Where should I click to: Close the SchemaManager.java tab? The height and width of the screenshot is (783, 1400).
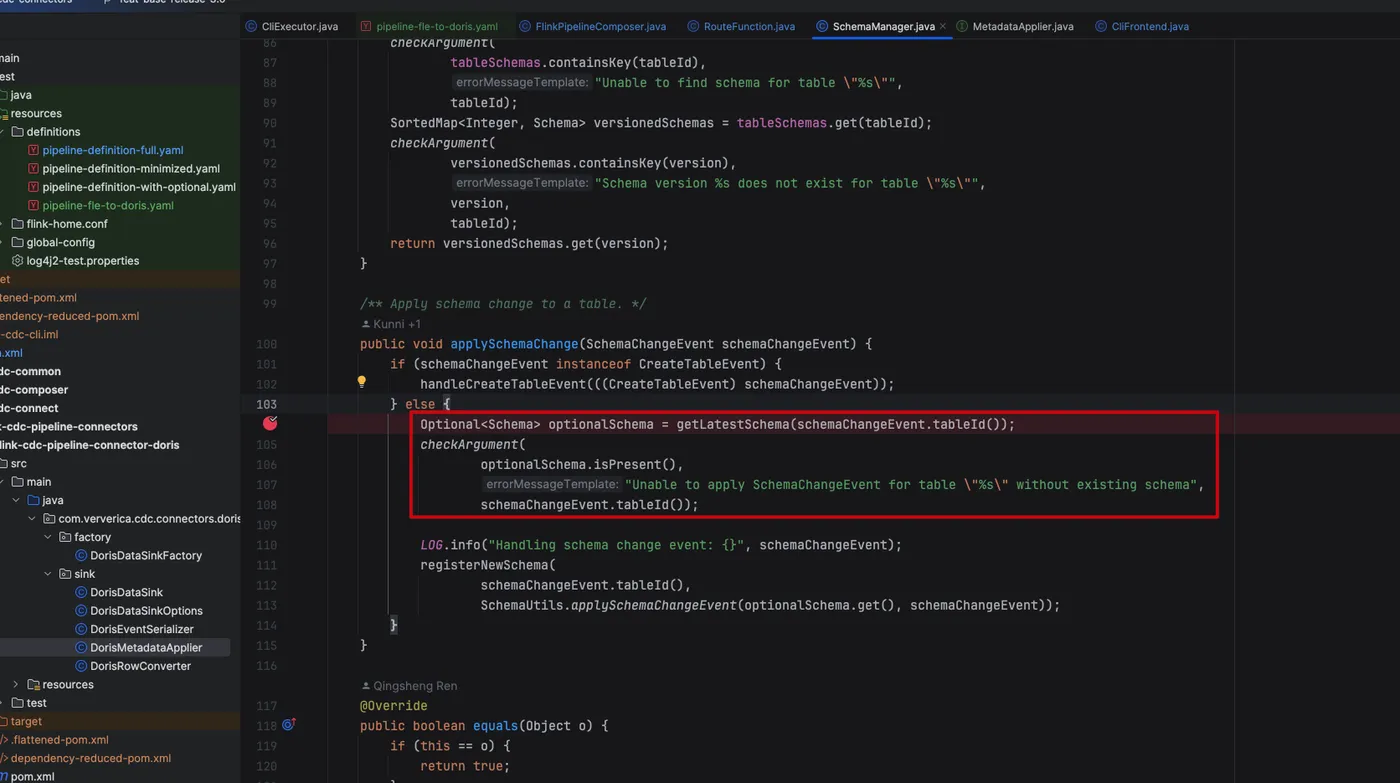tap(943, 26)
